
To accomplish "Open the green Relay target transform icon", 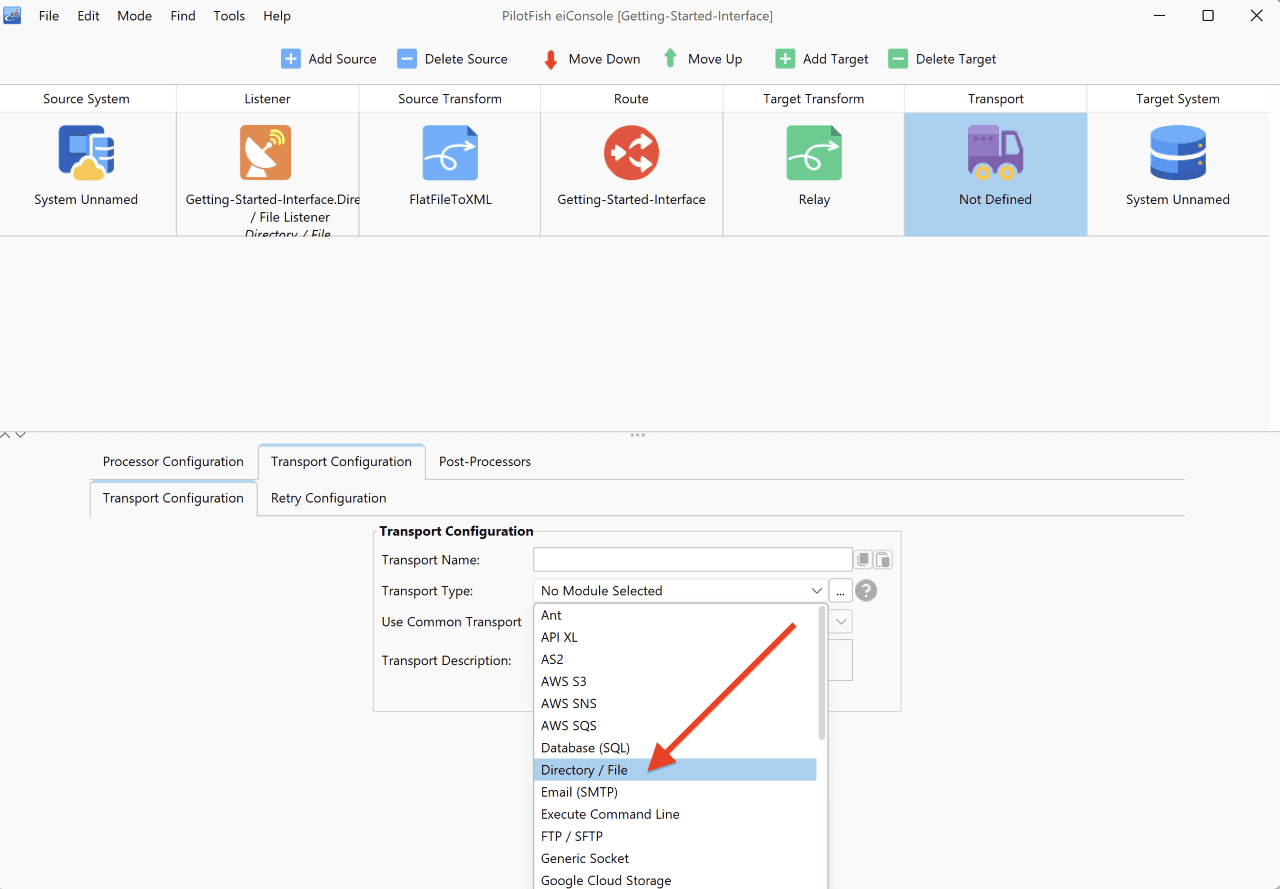I will point(814,152).
